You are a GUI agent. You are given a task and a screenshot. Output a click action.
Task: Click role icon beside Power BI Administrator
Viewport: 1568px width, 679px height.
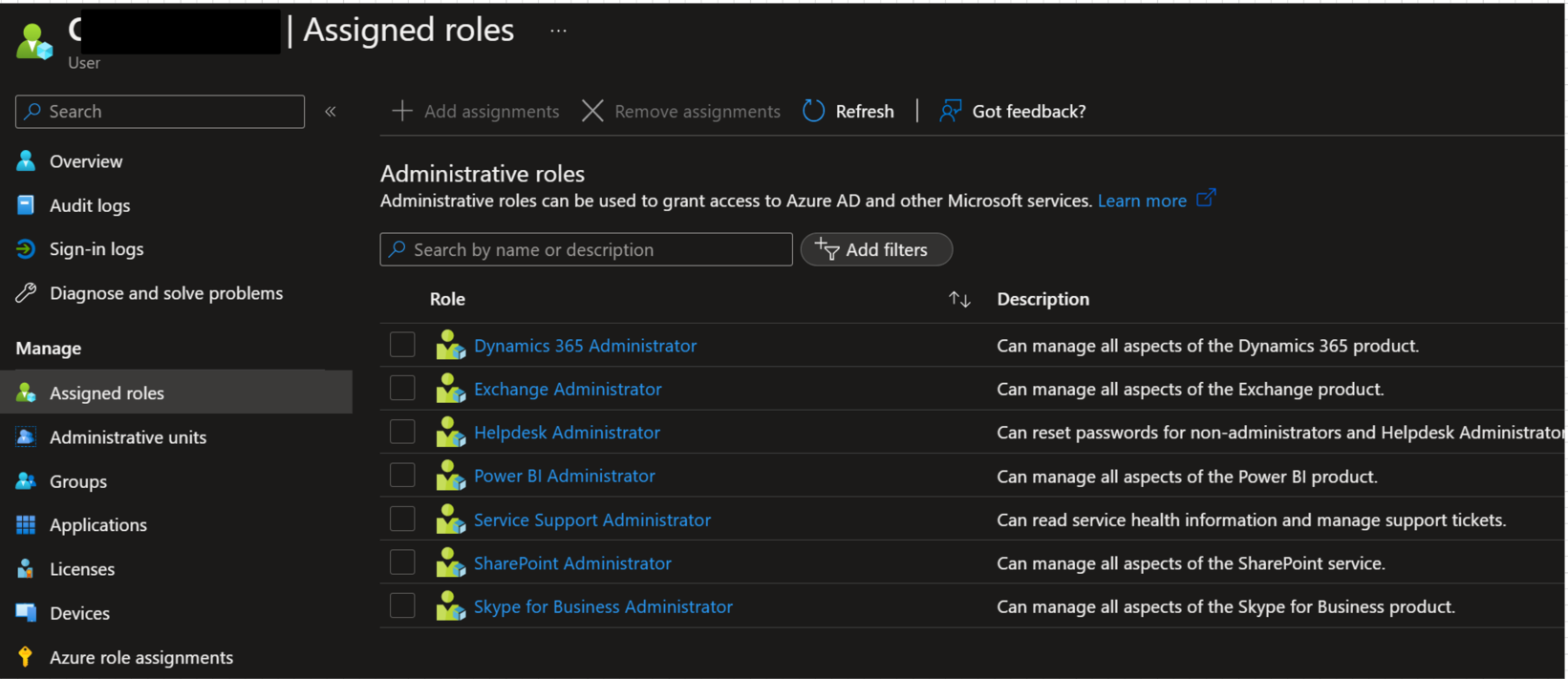pos(450,475)
